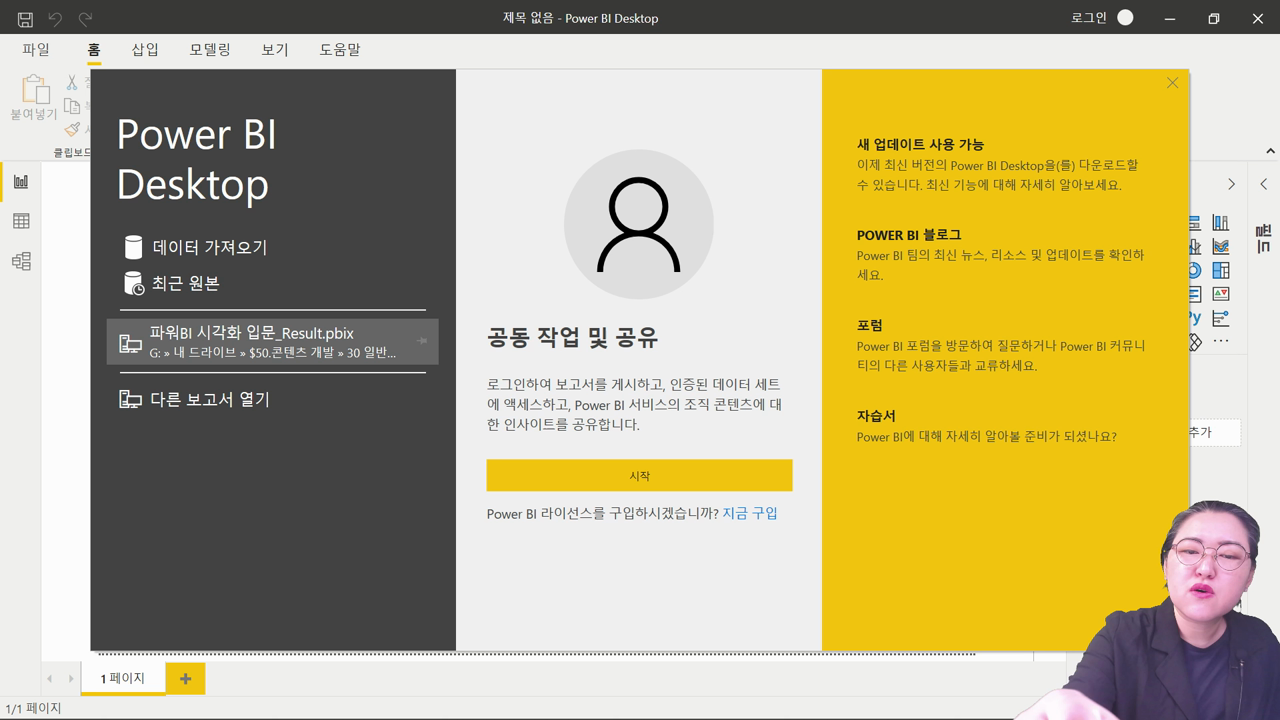Click 로그인 in the title bar
The image size is (1280, 720).
(x=1089, y=18)
